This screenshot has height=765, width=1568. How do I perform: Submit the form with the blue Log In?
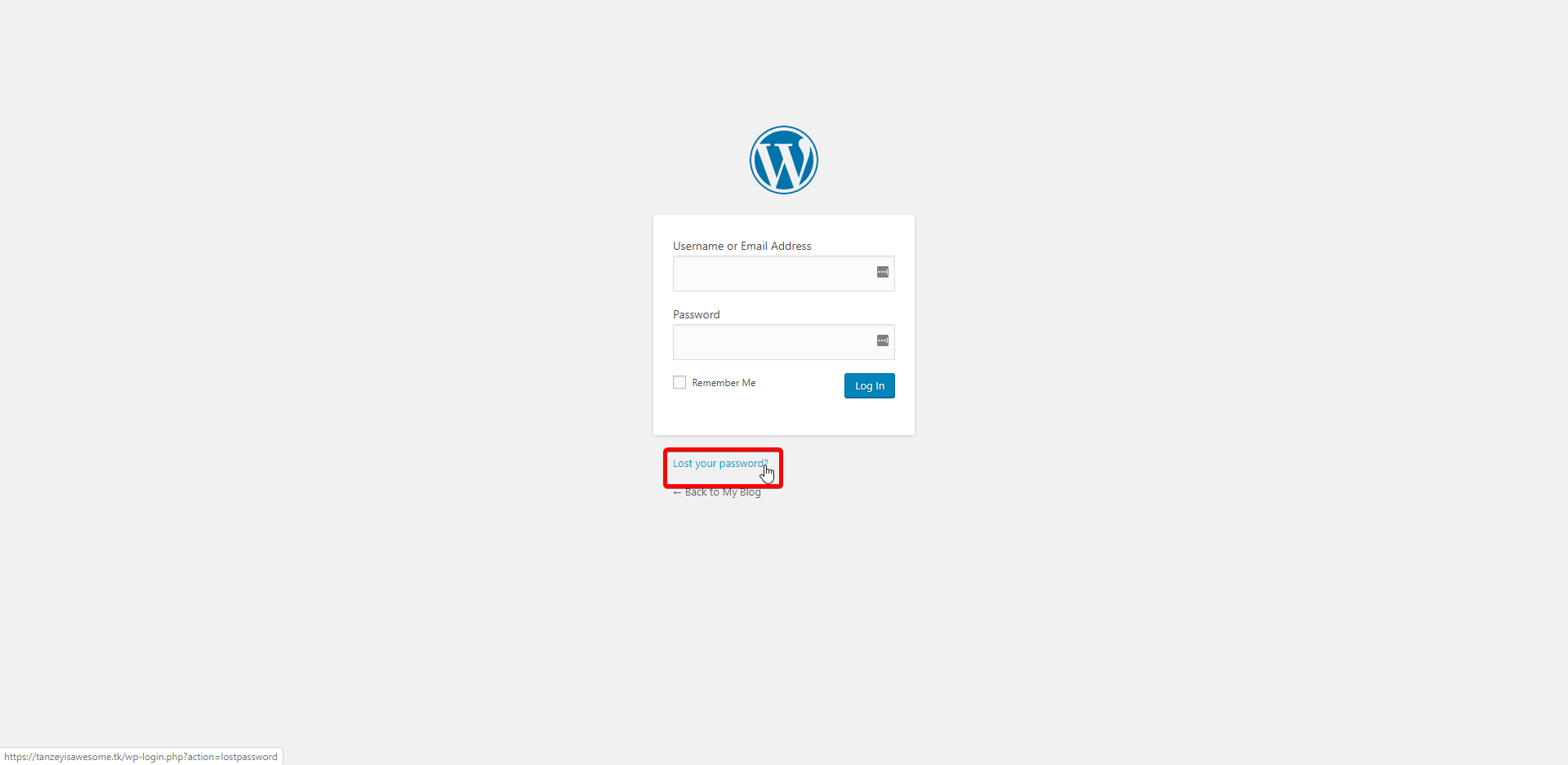870,386
